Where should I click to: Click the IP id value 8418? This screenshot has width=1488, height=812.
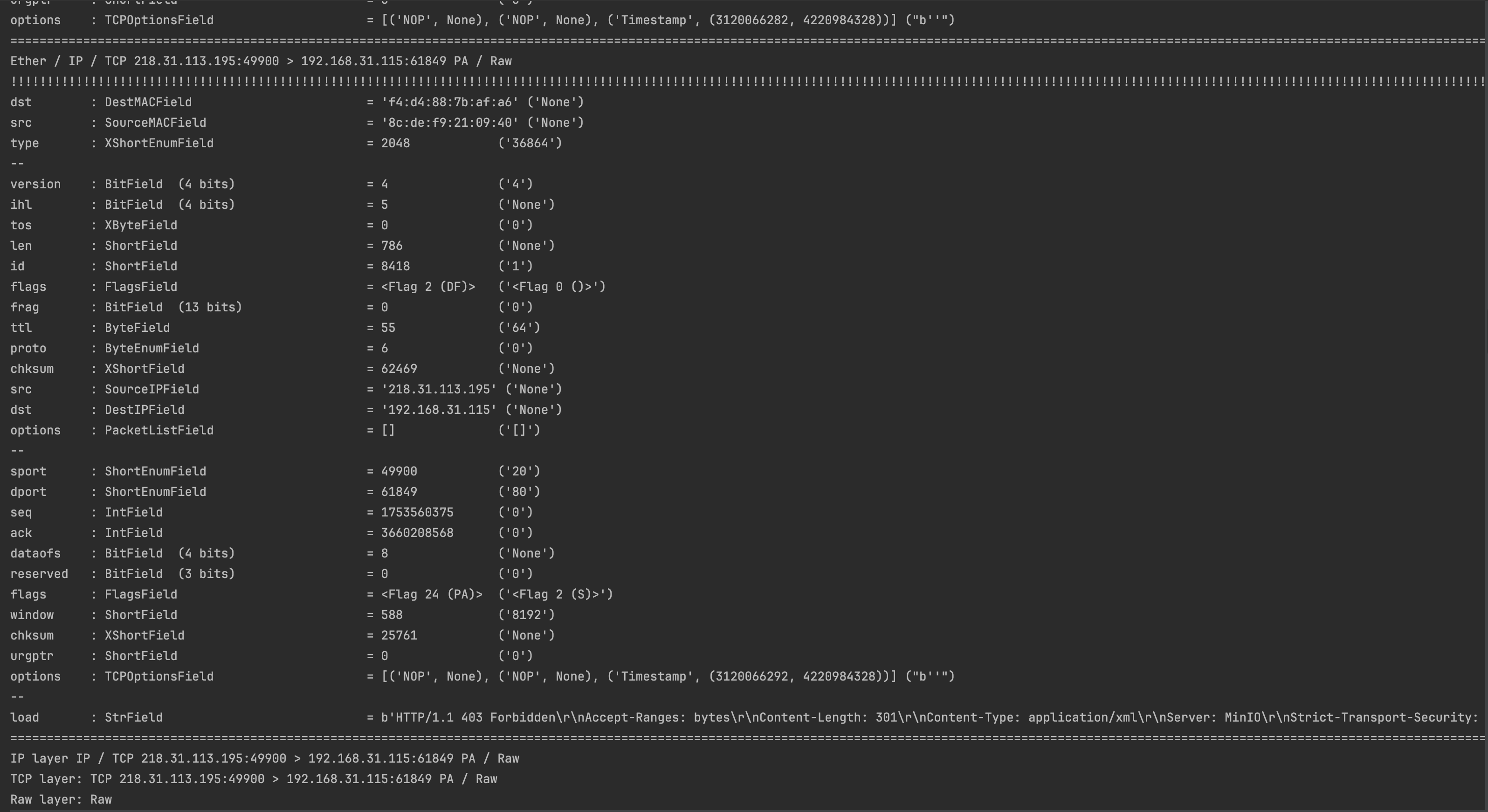pyautogui.click(x=395, y=266)
